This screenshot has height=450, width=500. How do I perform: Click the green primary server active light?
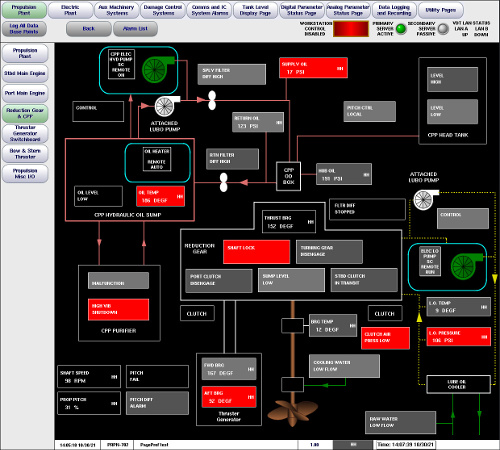(x=401, y=29)
